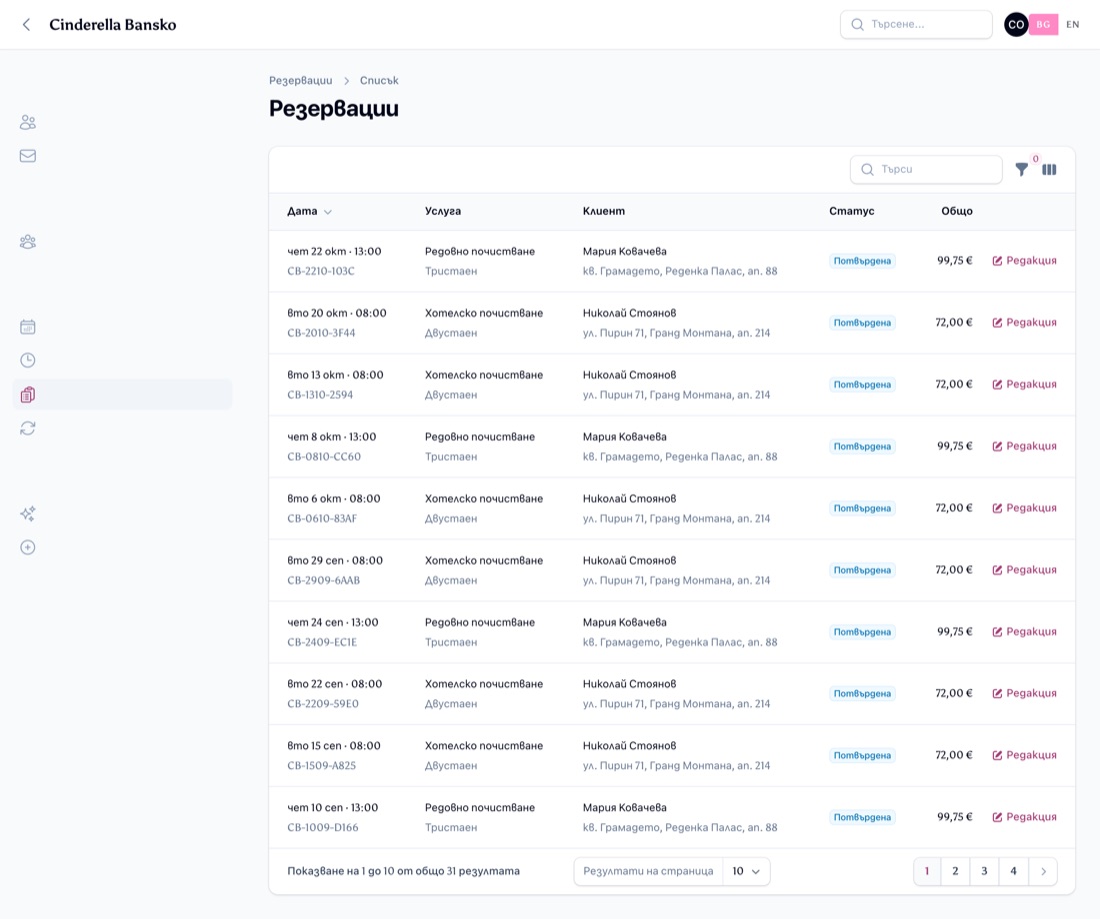Image resolution: width=1100 pixels, height=919 pixels.
Task: Click the Статус column header
Action: tap(852, 211)
